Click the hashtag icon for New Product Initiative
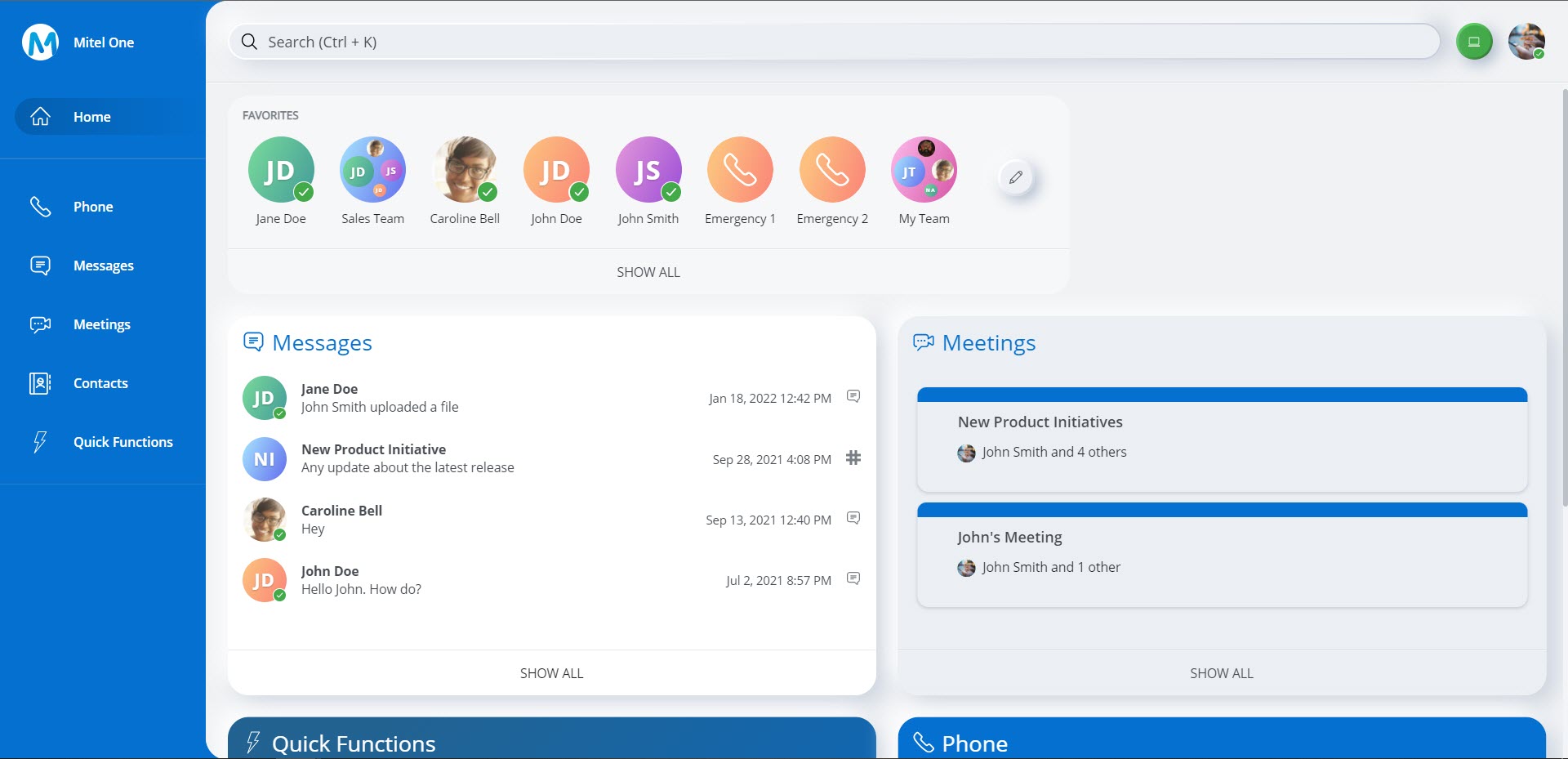Image resolution: width=1568 pixels, height=759 pixels. [x=853, y=458]
